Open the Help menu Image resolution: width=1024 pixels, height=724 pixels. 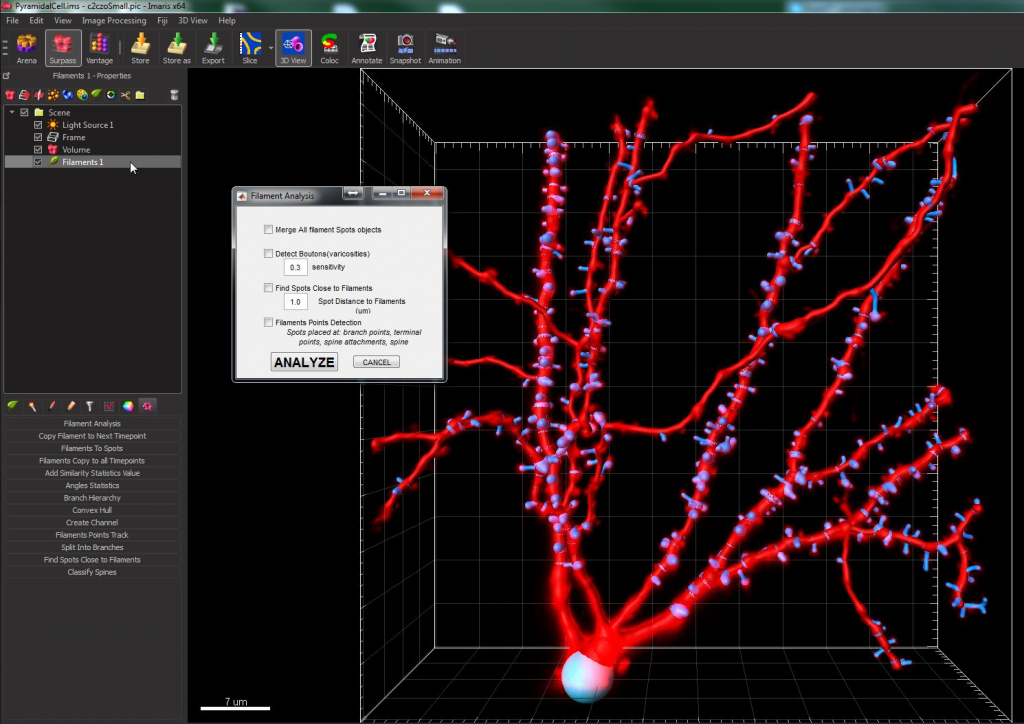coord(227,20)
